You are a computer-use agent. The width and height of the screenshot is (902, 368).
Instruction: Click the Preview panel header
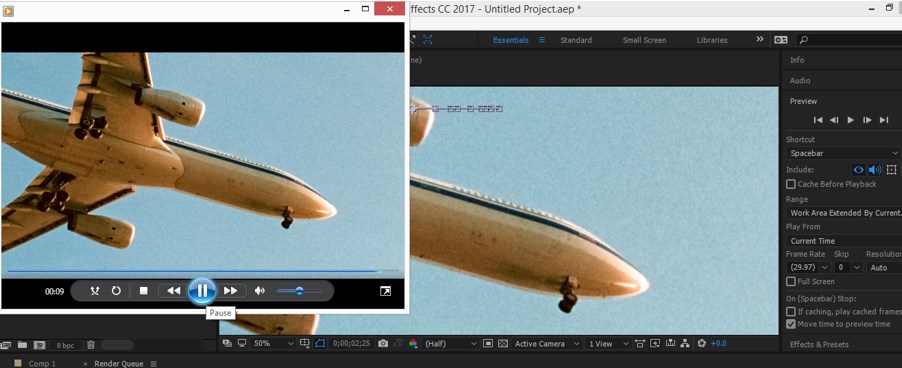click(x=803, y=101)
